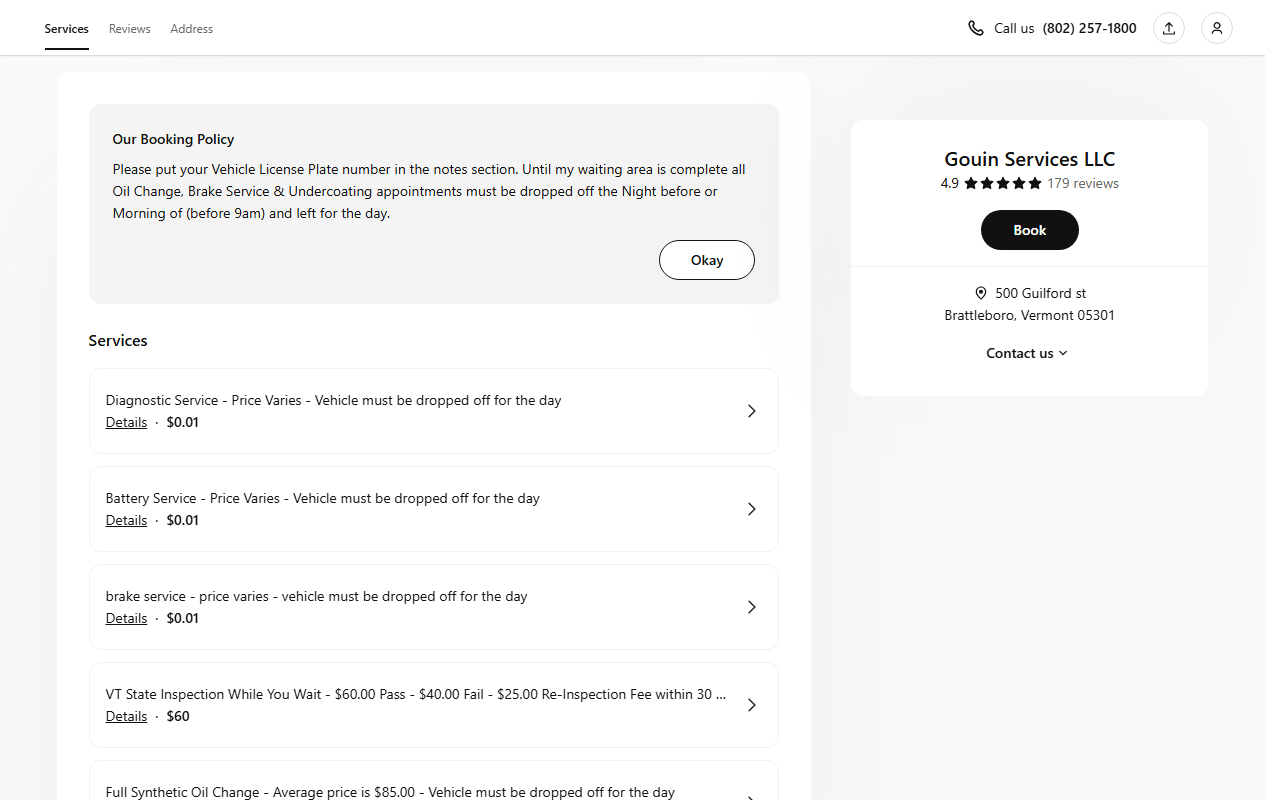Select the Battery Service title text
The width and height of the screenshot is (1280, 800).
pos(323,498)
